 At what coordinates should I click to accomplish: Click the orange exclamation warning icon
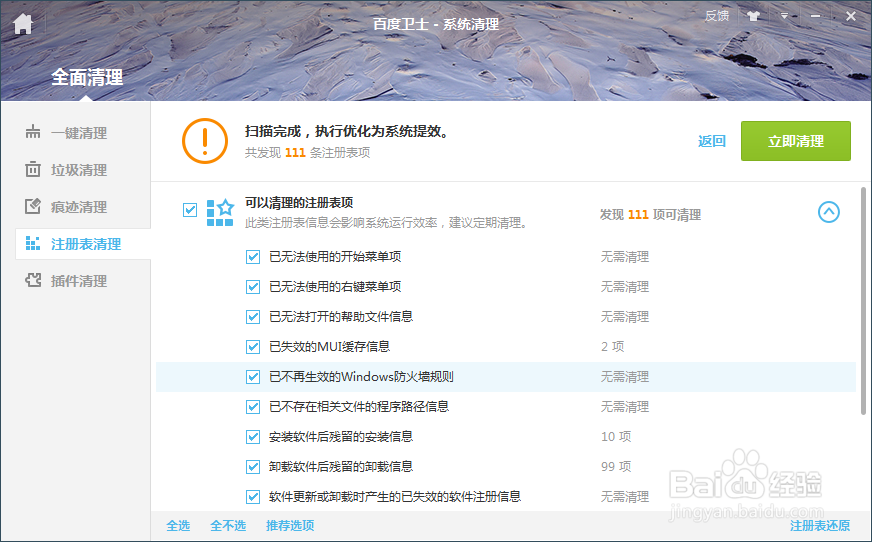pyautogui.click(x=205, y=141)
